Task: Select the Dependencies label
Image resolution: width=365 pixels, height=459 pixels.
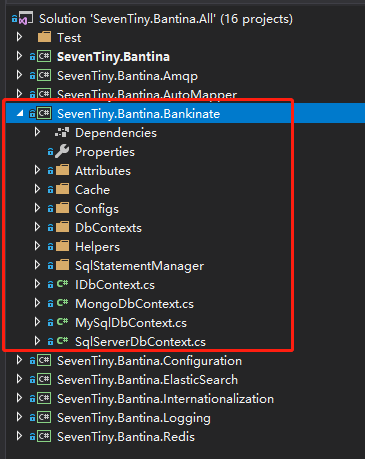Action: click(116, 133)
